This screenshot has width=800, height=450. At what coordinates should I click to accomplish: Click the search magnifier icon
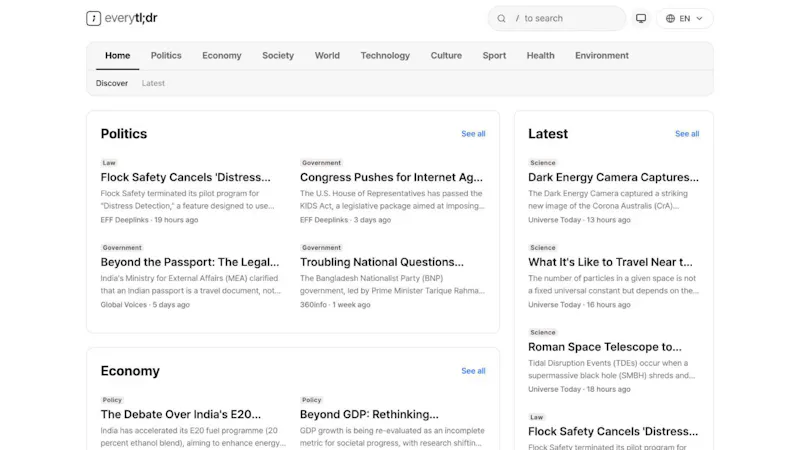(502, 18)
